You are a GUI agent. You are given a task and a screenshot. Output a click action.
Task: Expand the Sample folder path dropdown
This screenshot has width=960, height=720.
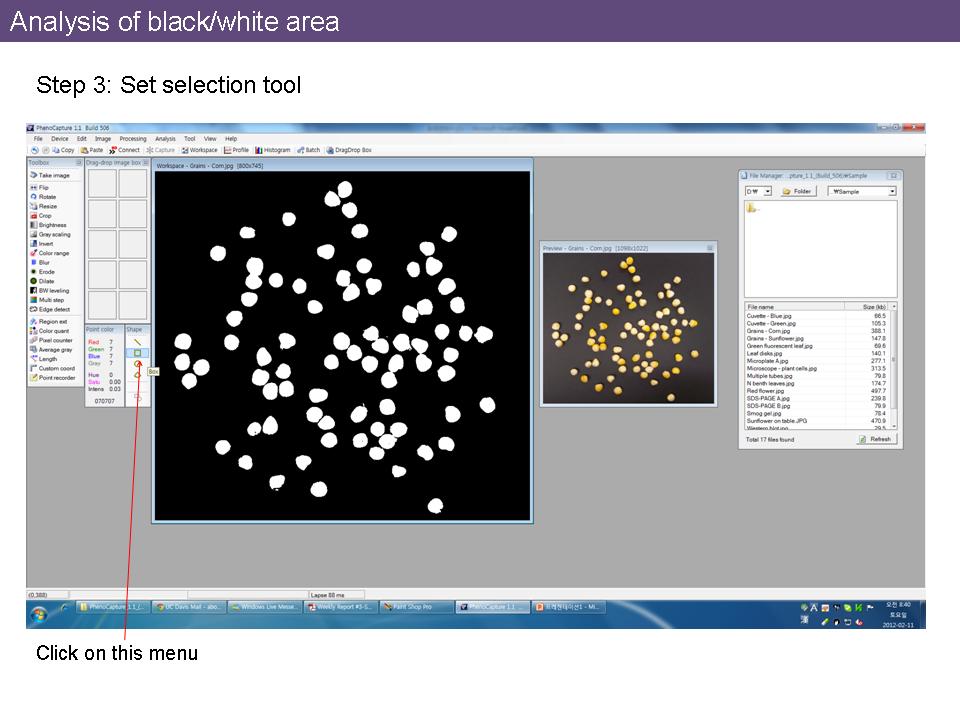pyautogui.click(x=892, y=191)
